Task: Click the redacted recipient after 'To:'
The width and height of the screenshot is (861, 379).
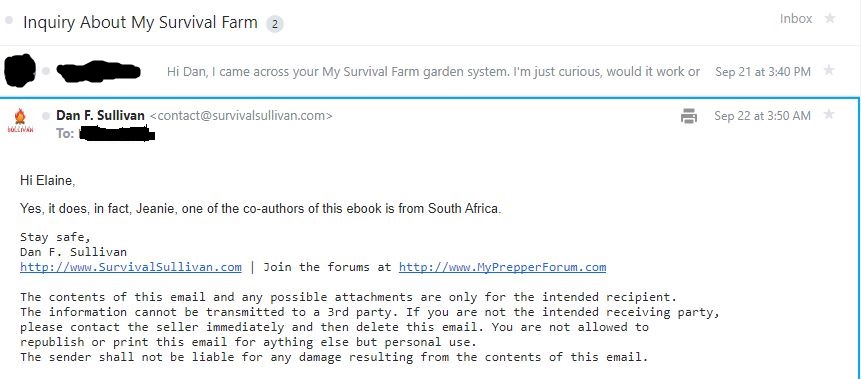Action: point(116,133)
